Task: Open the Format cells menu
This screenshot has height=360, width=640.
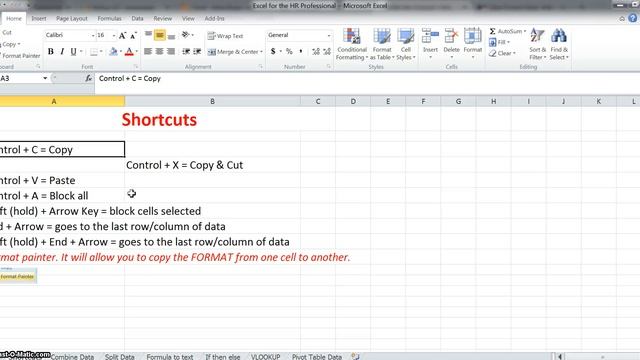Action: click(473, 43)
